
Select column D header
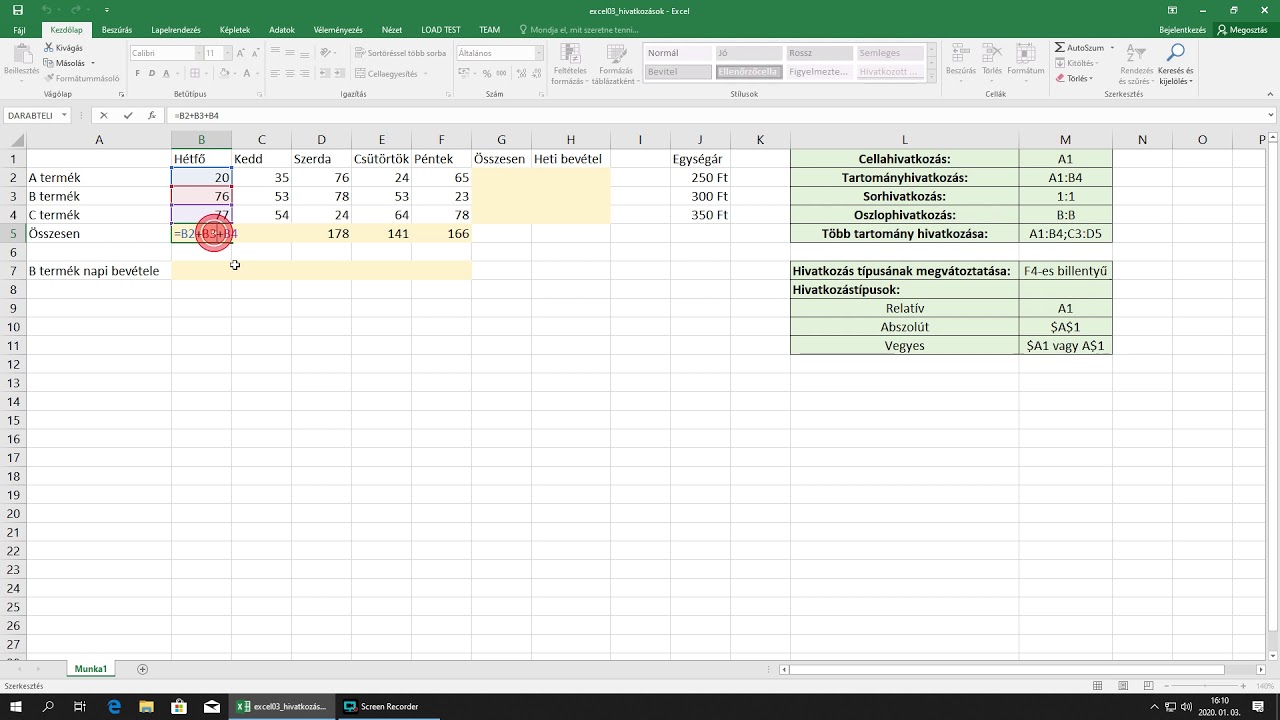(x=321, y=140)
